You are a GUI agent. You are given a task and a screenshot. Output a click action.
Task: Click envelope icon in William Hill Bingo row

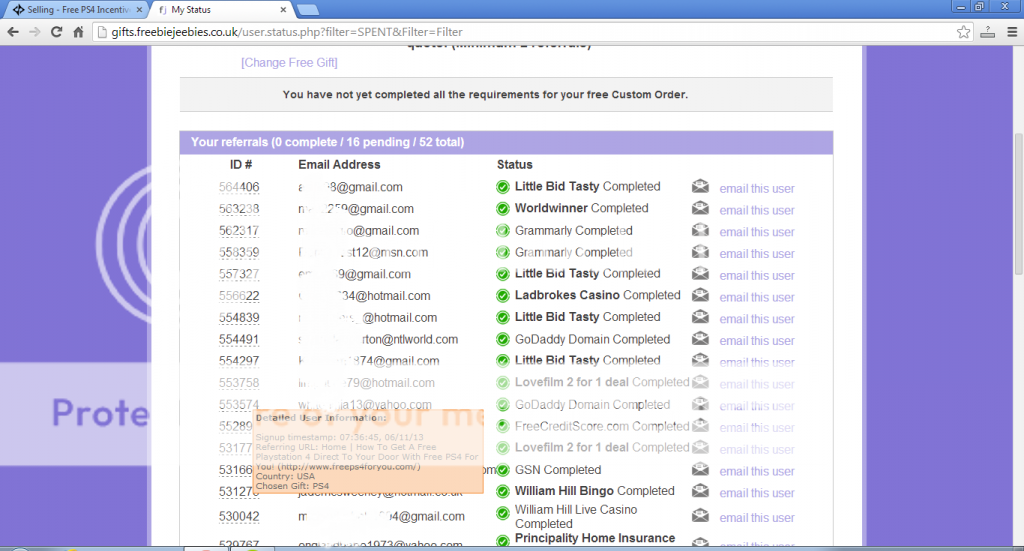tap(700, 491)
